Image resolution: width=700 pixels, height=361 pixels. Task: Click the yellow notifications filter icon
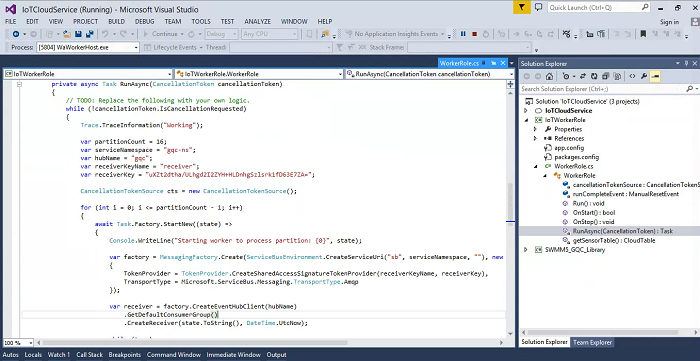pos(521,8)
